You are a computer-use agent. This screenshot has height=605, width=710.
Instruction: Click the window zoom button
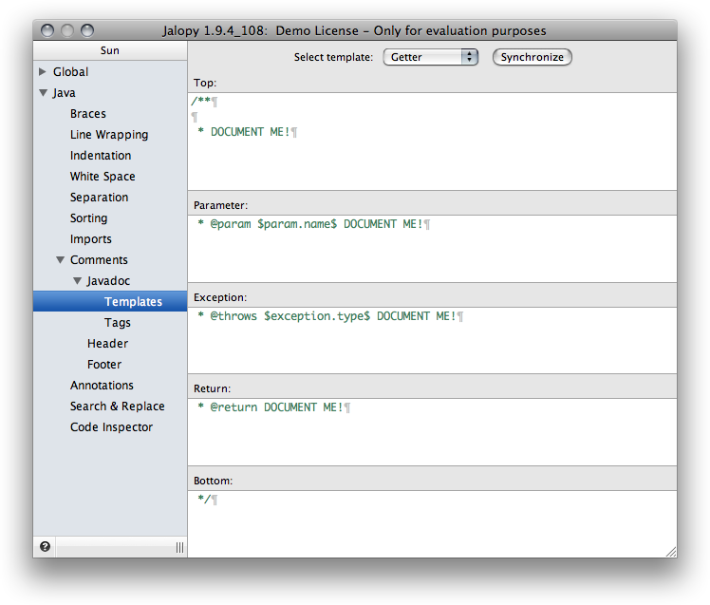(x=87, y=30)
